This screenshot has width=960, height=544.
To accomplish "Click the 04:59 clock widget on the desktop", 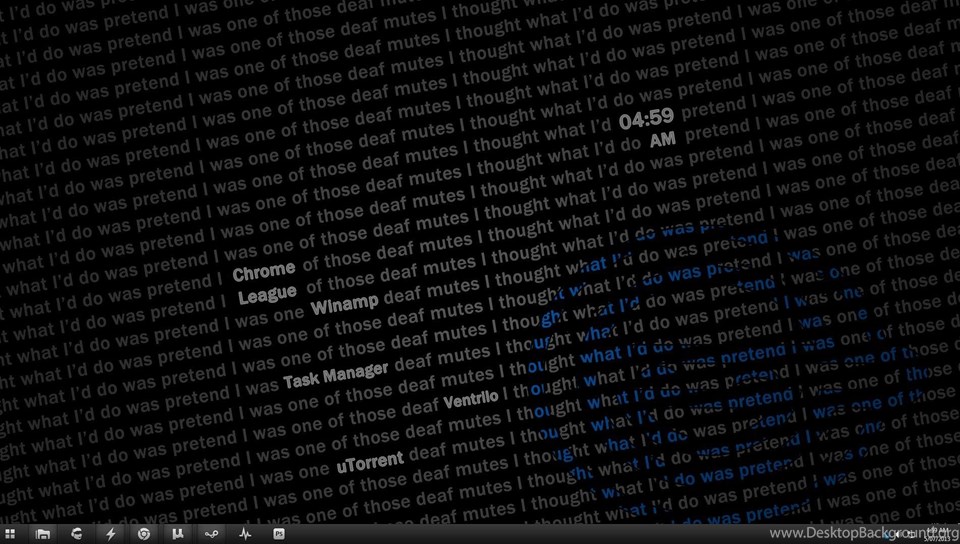I will [x=646, y=119].
